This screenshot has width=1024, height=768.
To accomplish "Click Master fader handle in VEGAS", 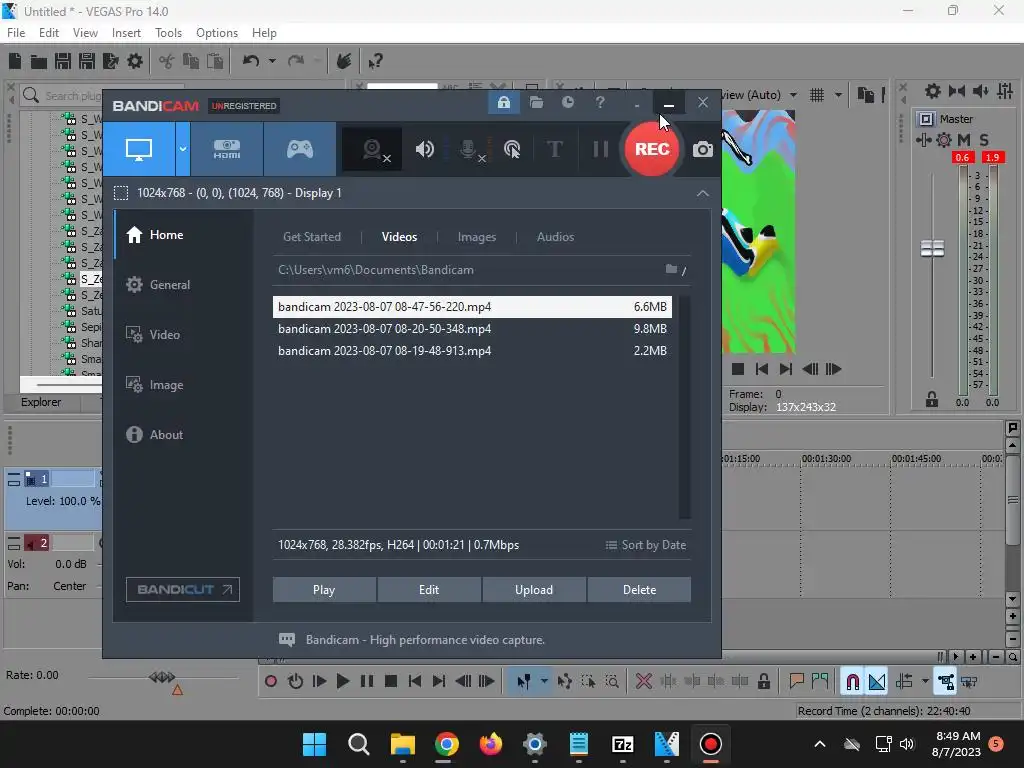I will pos(932,249).
